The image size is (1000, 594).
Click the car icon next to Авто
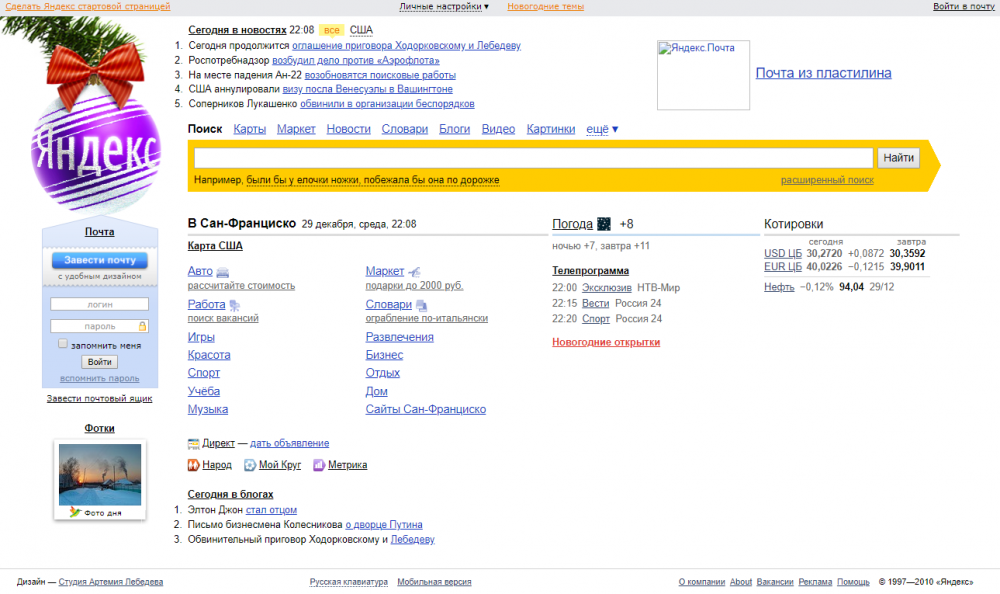point(223,272)
